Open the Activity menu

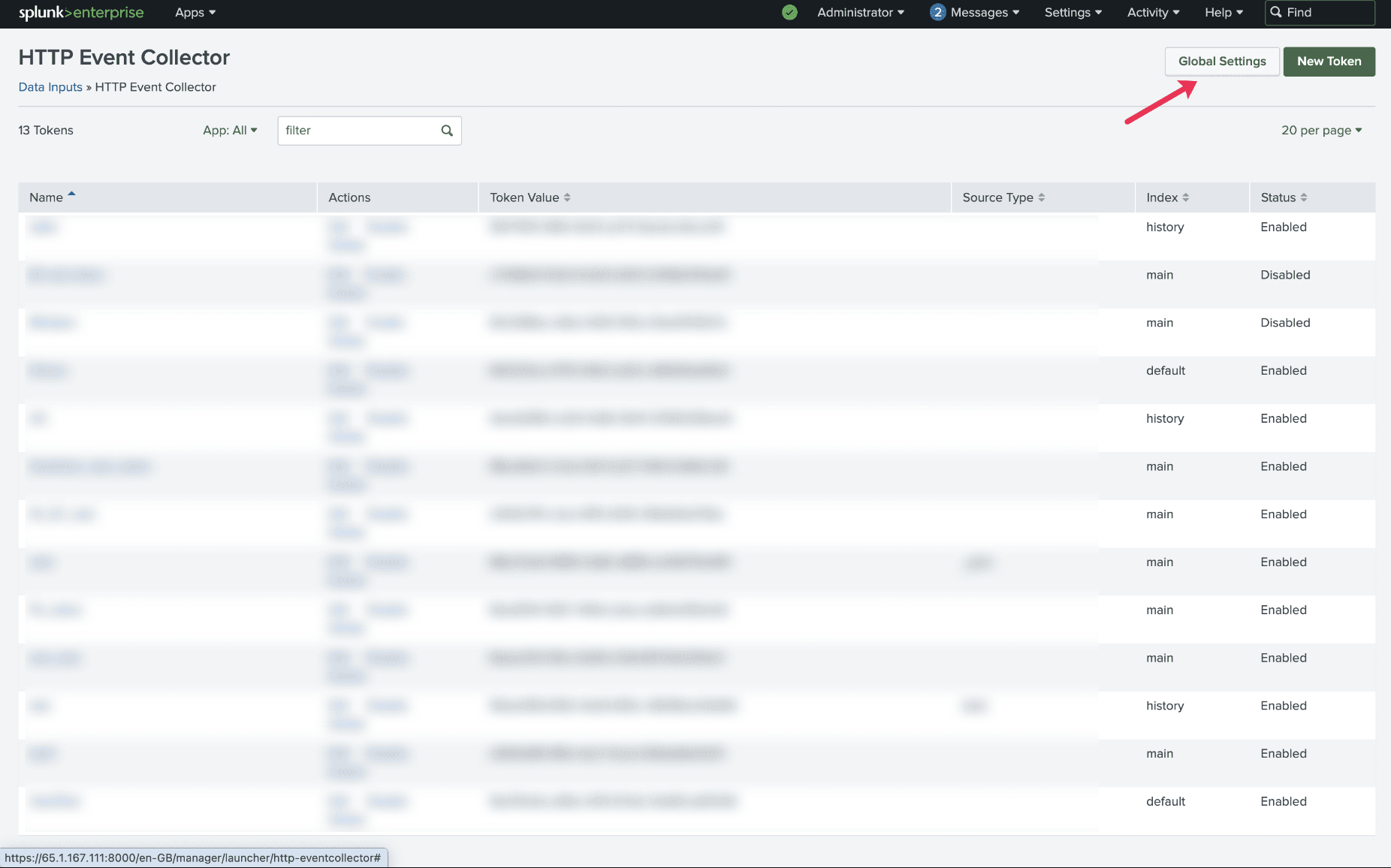pos(1154,13)
